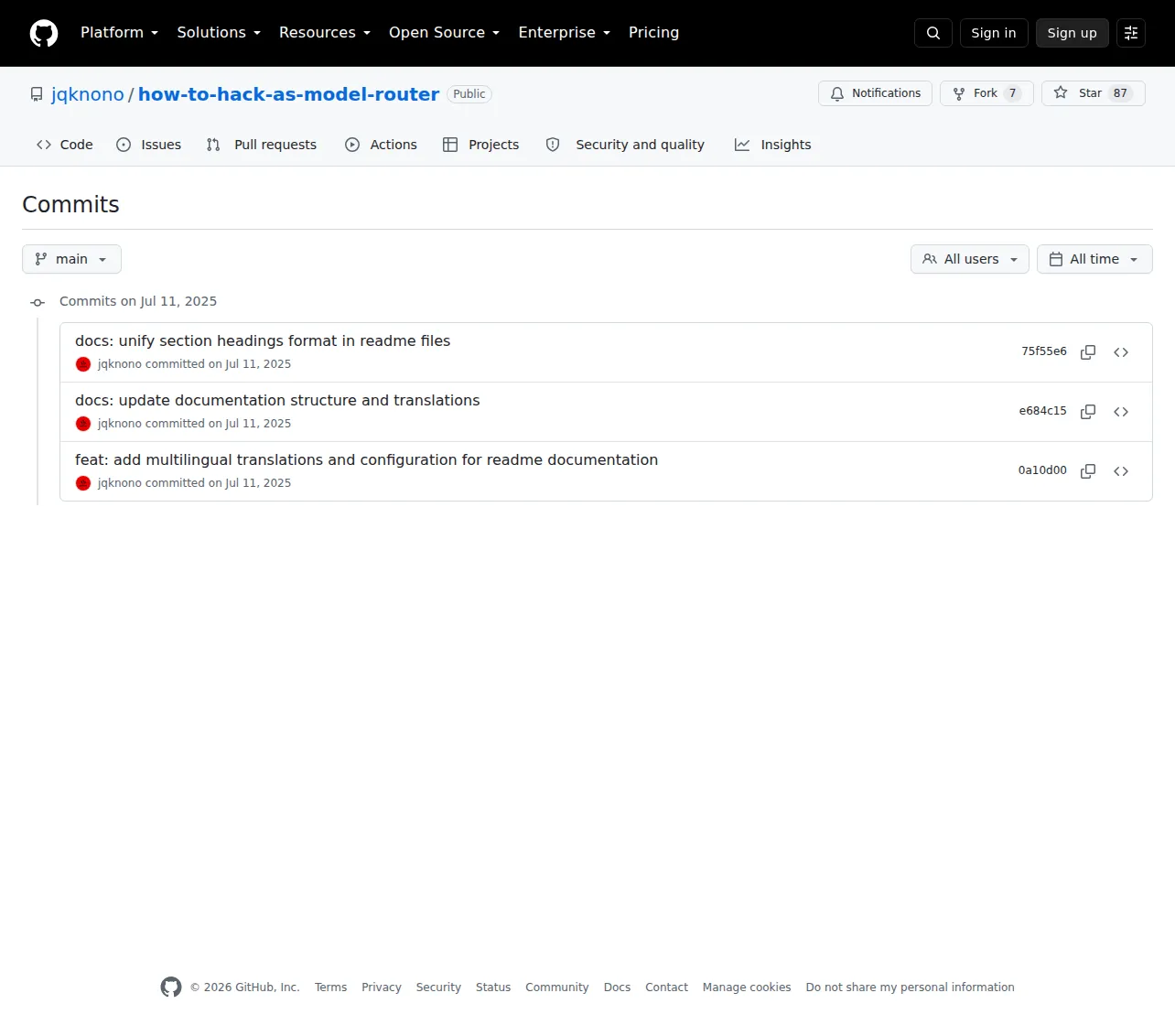The height and width of the screenshot is (1036, 1175).
Task: Copy full SHA for commit 0a10d00
Action: tap(1088, 471)
